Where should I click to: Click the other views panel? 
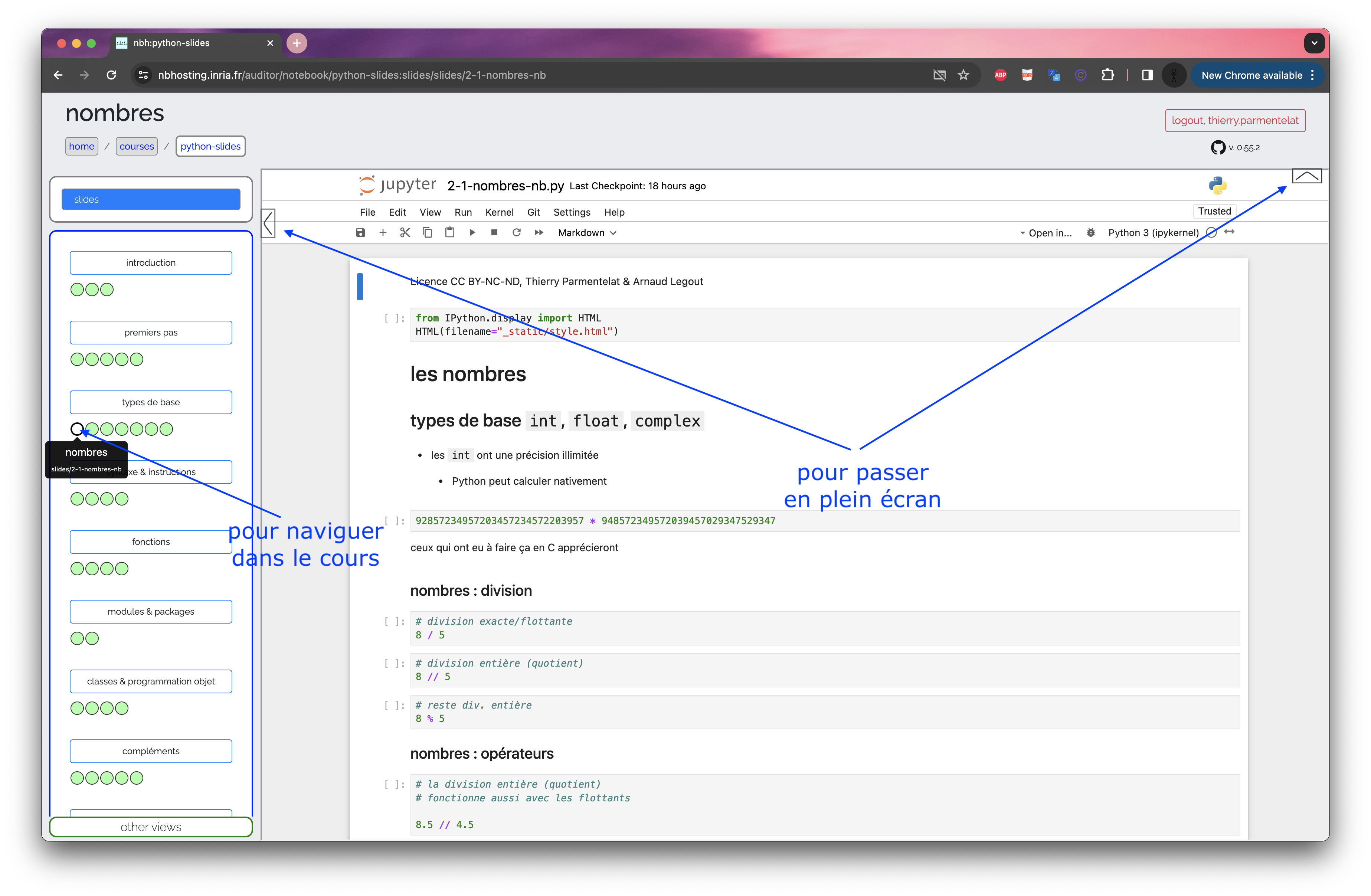151,827
